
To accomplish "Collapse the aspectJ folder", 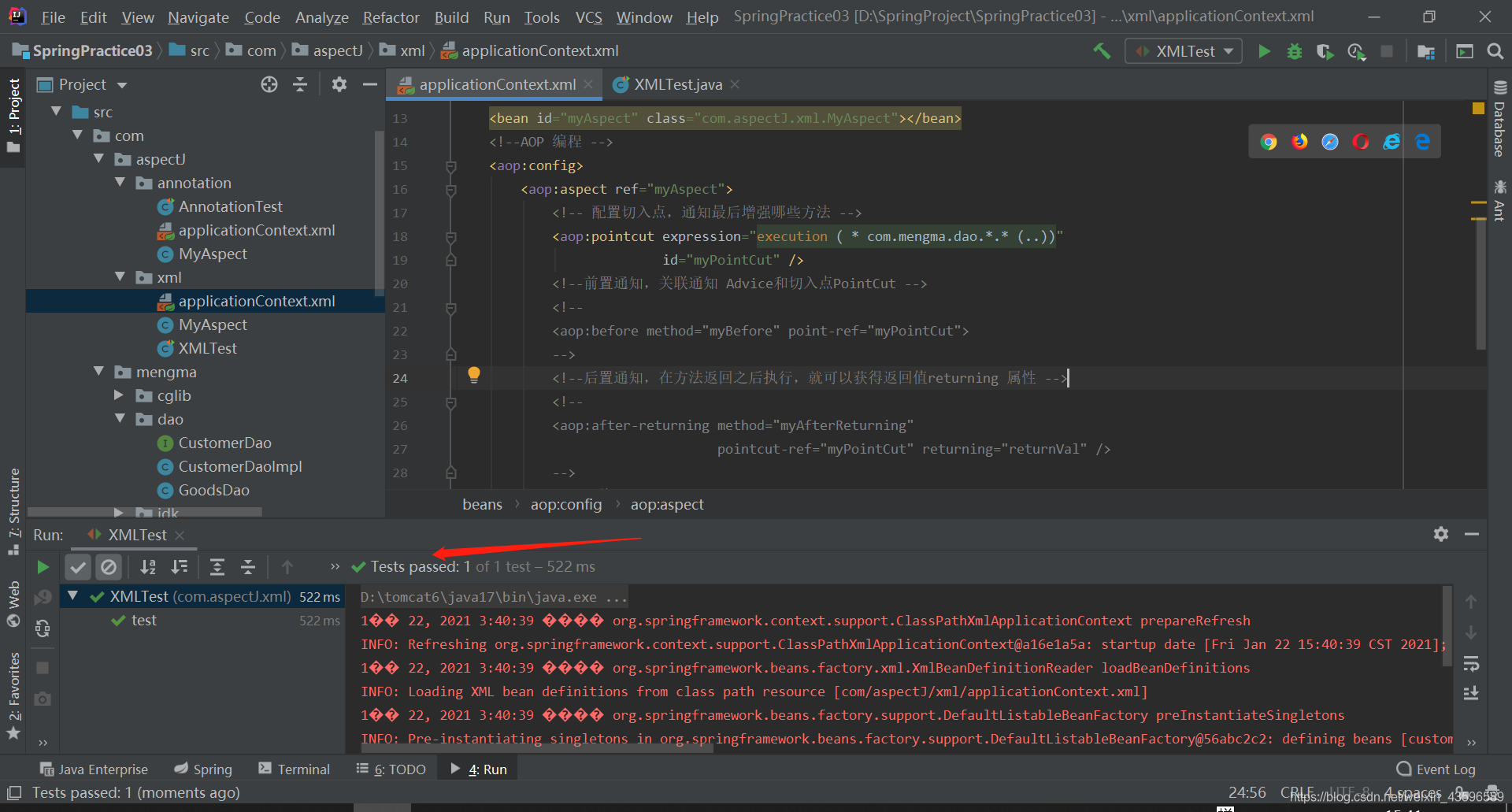I will [99, 159].
